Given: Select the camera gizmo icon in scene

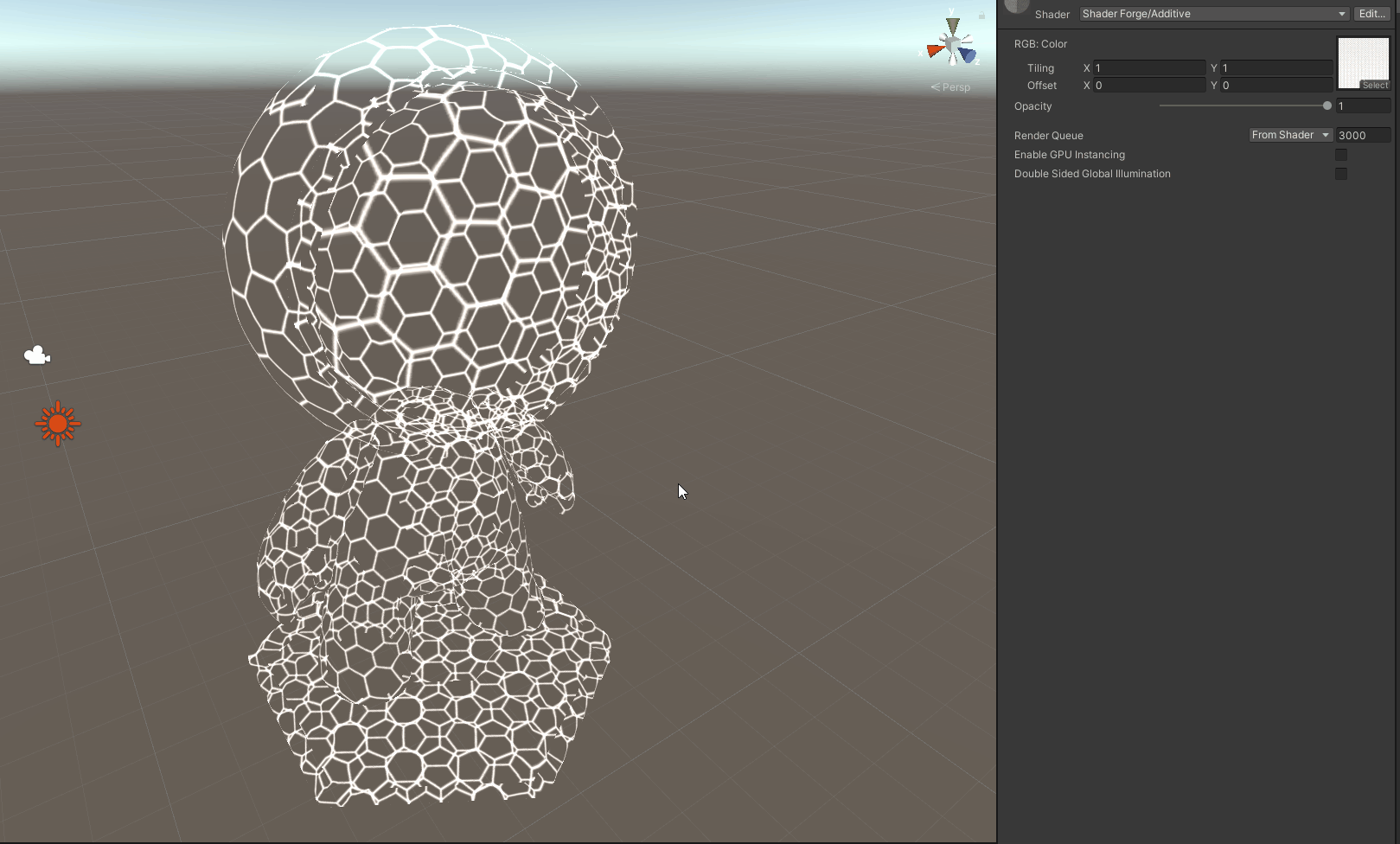Looking at the screenshot, I should click(36, 355).
